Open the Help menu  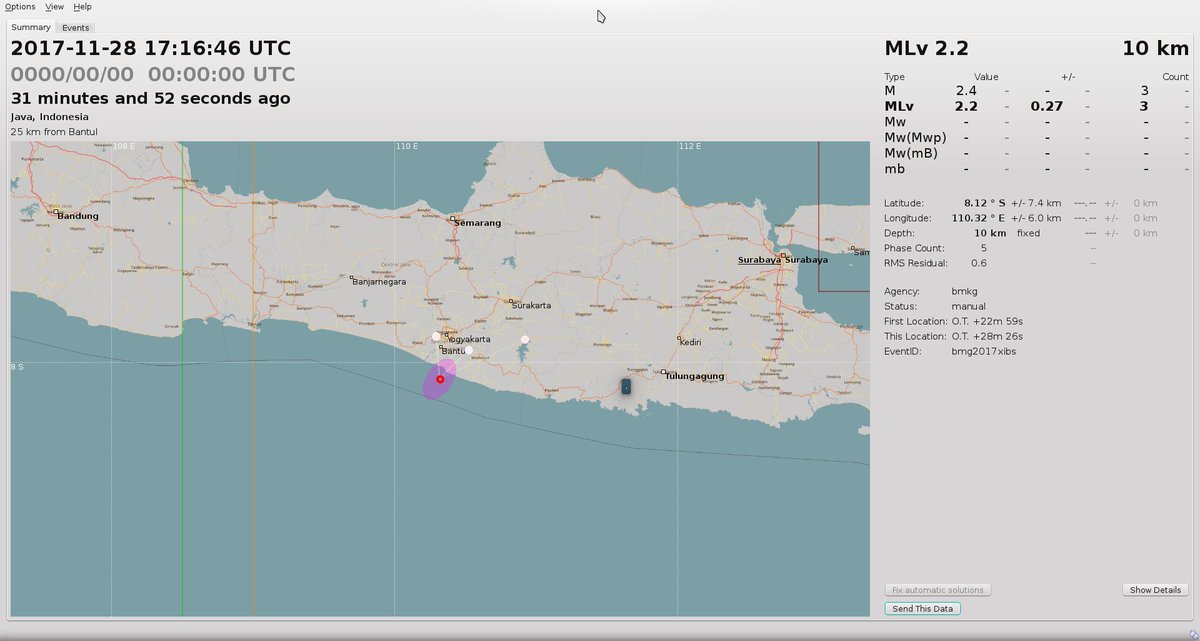[82, 6]
